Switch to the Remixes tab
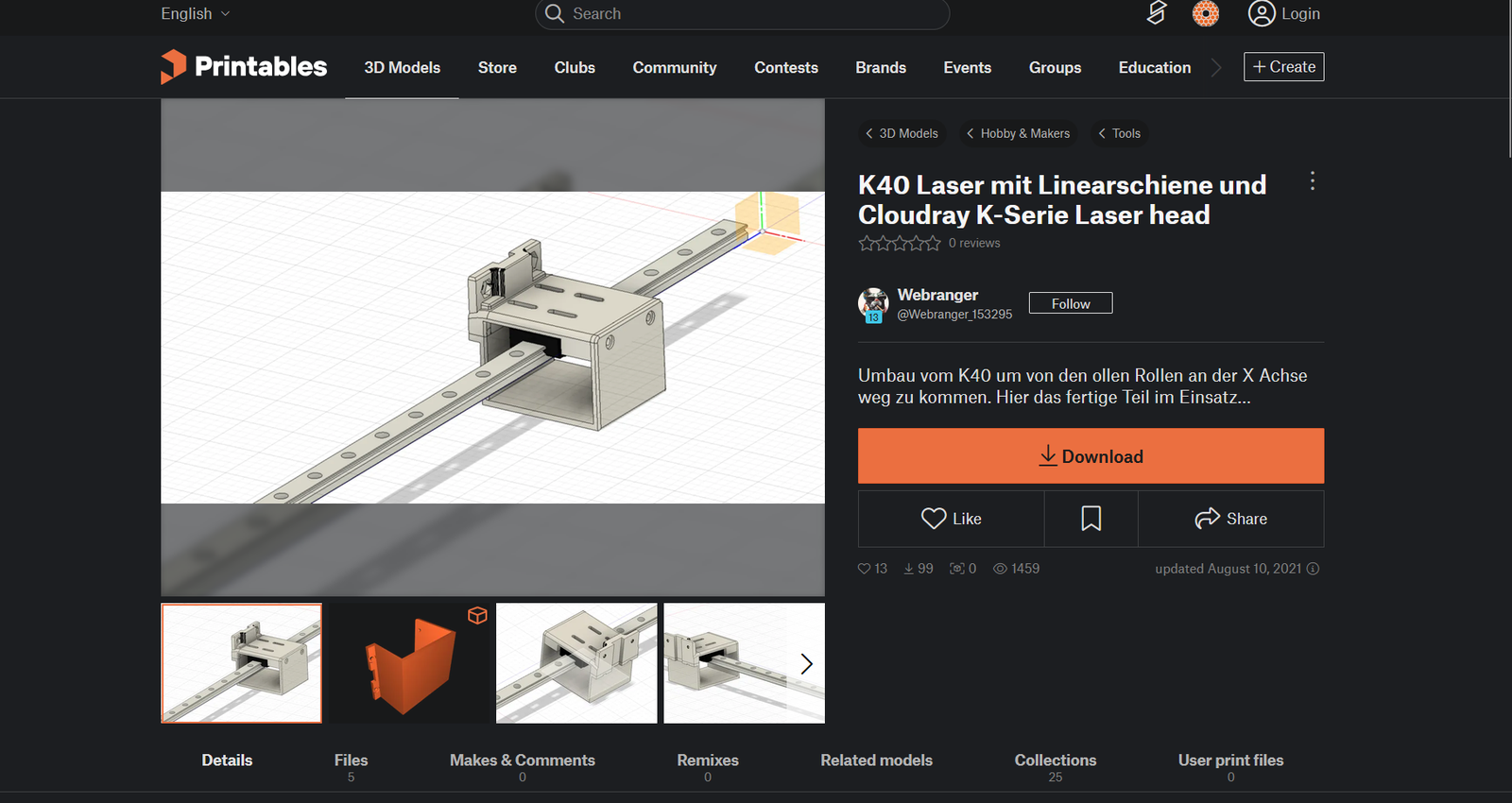 coord(708,767)
